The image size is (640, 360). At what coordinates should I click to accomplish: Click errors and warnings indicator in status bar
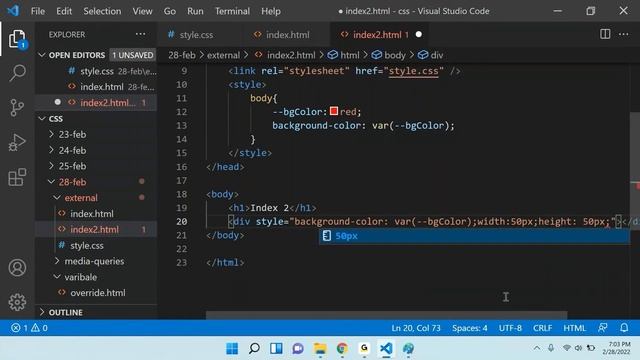pyautogui.click(x=29, y=328)
